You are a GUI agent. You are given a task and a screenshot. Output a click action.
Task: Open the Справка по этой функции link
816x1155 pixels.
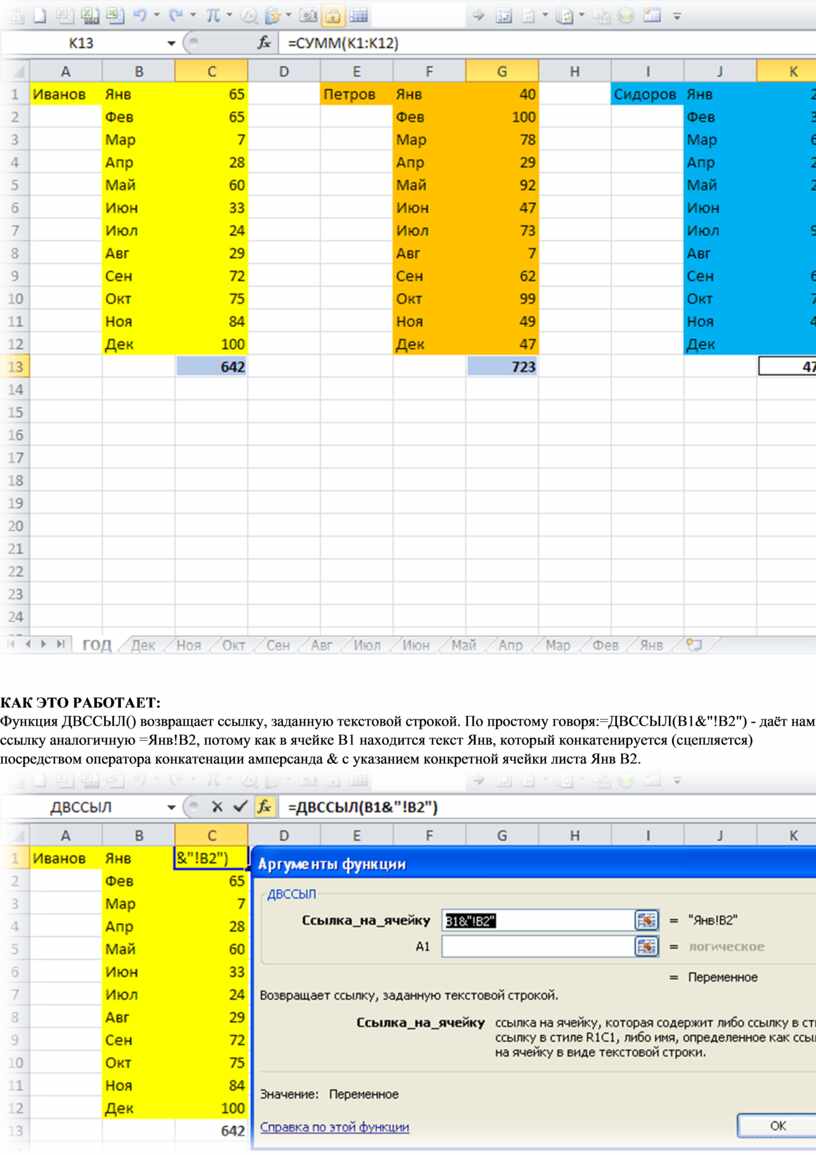pyautogui.click(x=334, y=1126)
